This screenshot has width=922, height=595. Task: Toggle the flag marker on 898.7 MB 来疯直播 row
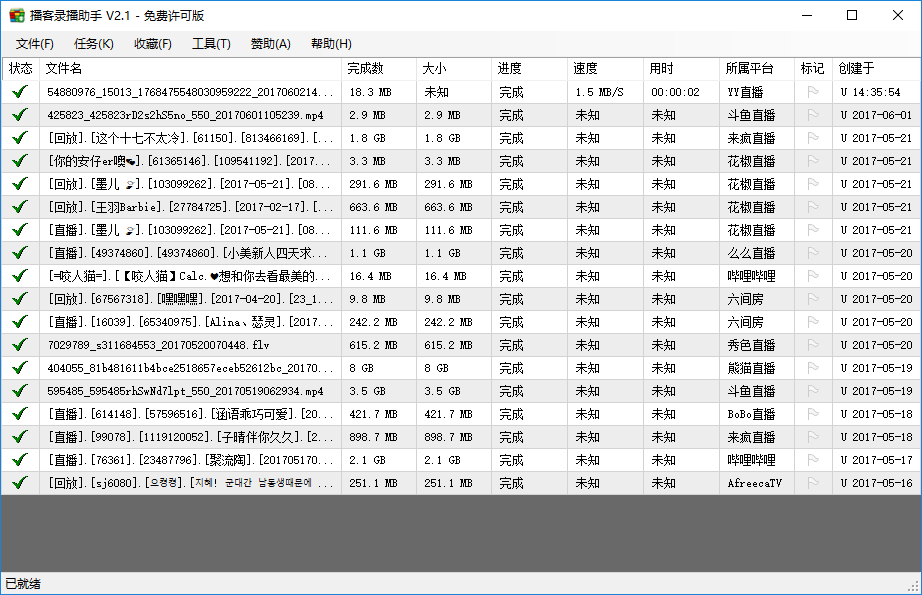pos(813,437)
